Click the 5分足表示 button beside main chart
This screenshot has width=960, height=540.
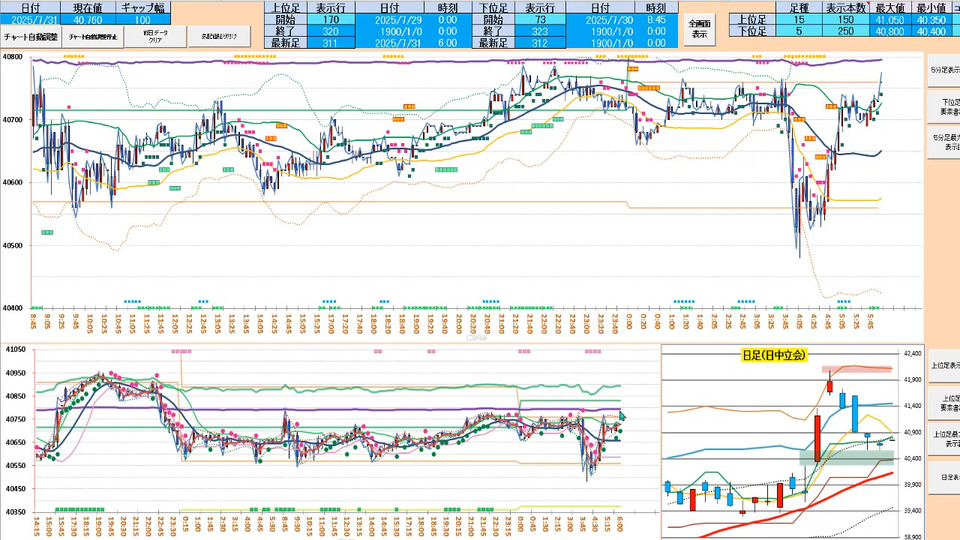tap(943, 70)
